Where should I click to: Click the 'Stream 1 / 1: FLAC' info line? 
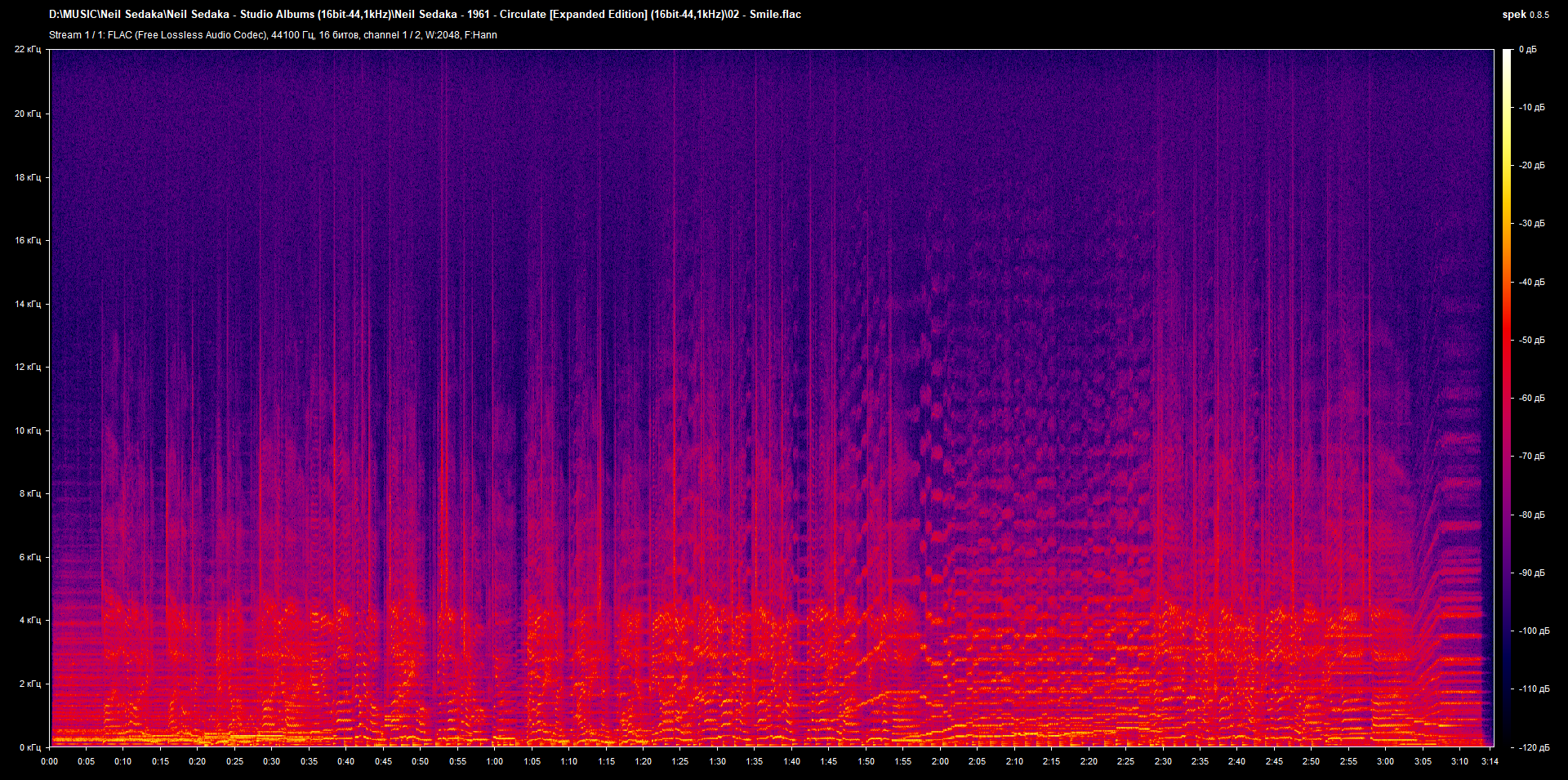(x=273, y=35)
